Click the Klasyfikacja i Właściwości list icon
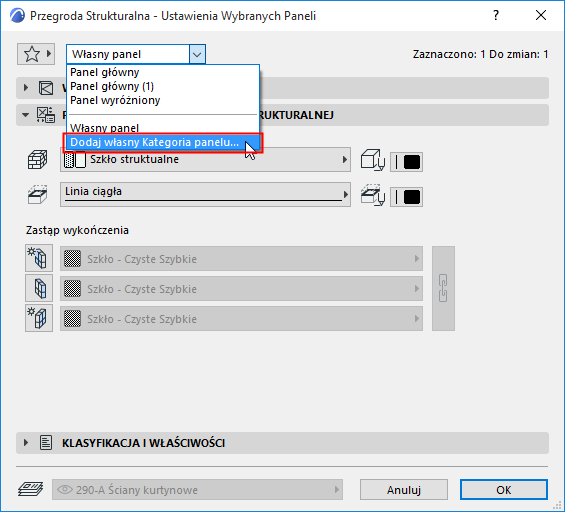Image resolution: width=565 pixels, height=512 pixels. click(46, 442)
